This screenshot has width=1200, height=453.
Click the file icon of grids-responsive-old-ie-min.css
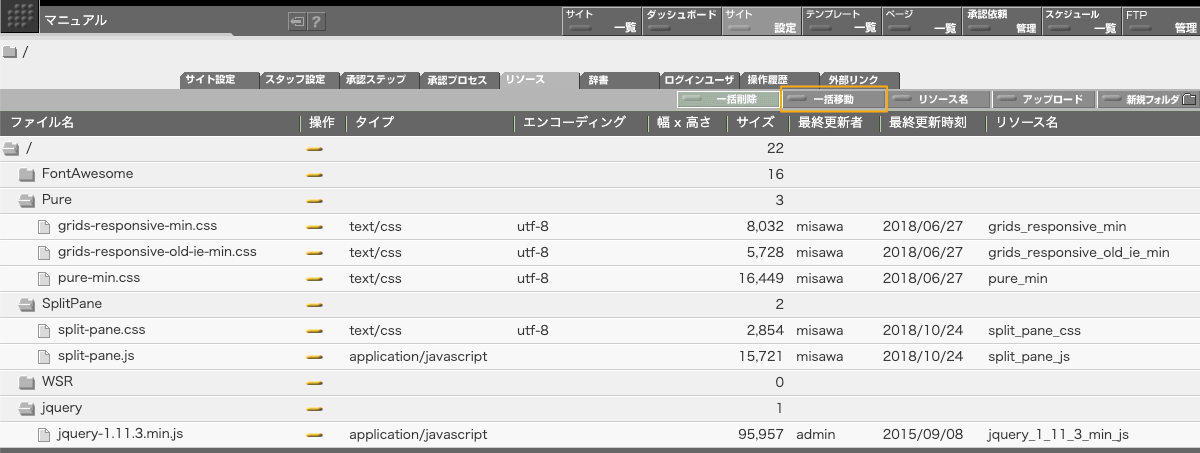point(43,252)
